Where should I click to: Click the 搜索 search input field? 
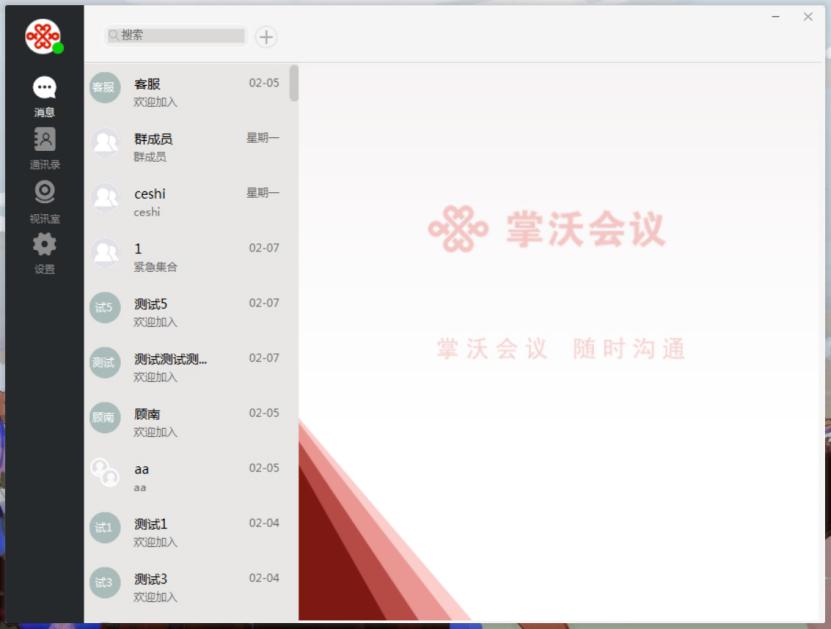point(180,36)
